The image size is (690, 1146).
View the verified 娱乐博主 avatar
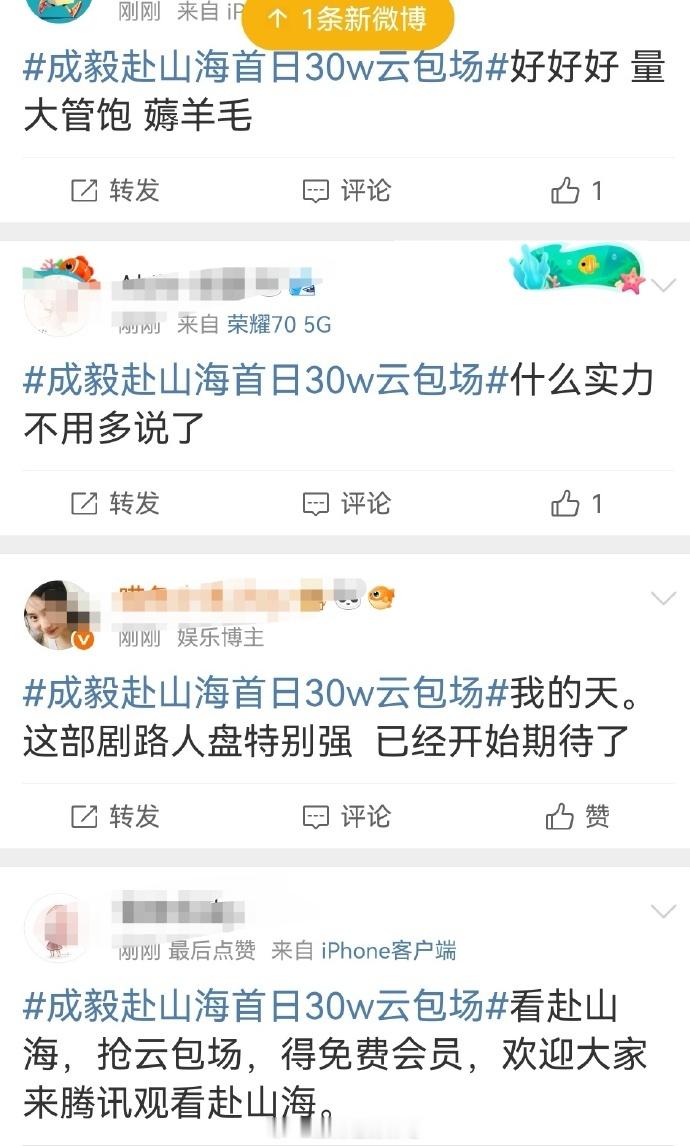[x=60, y=615]
